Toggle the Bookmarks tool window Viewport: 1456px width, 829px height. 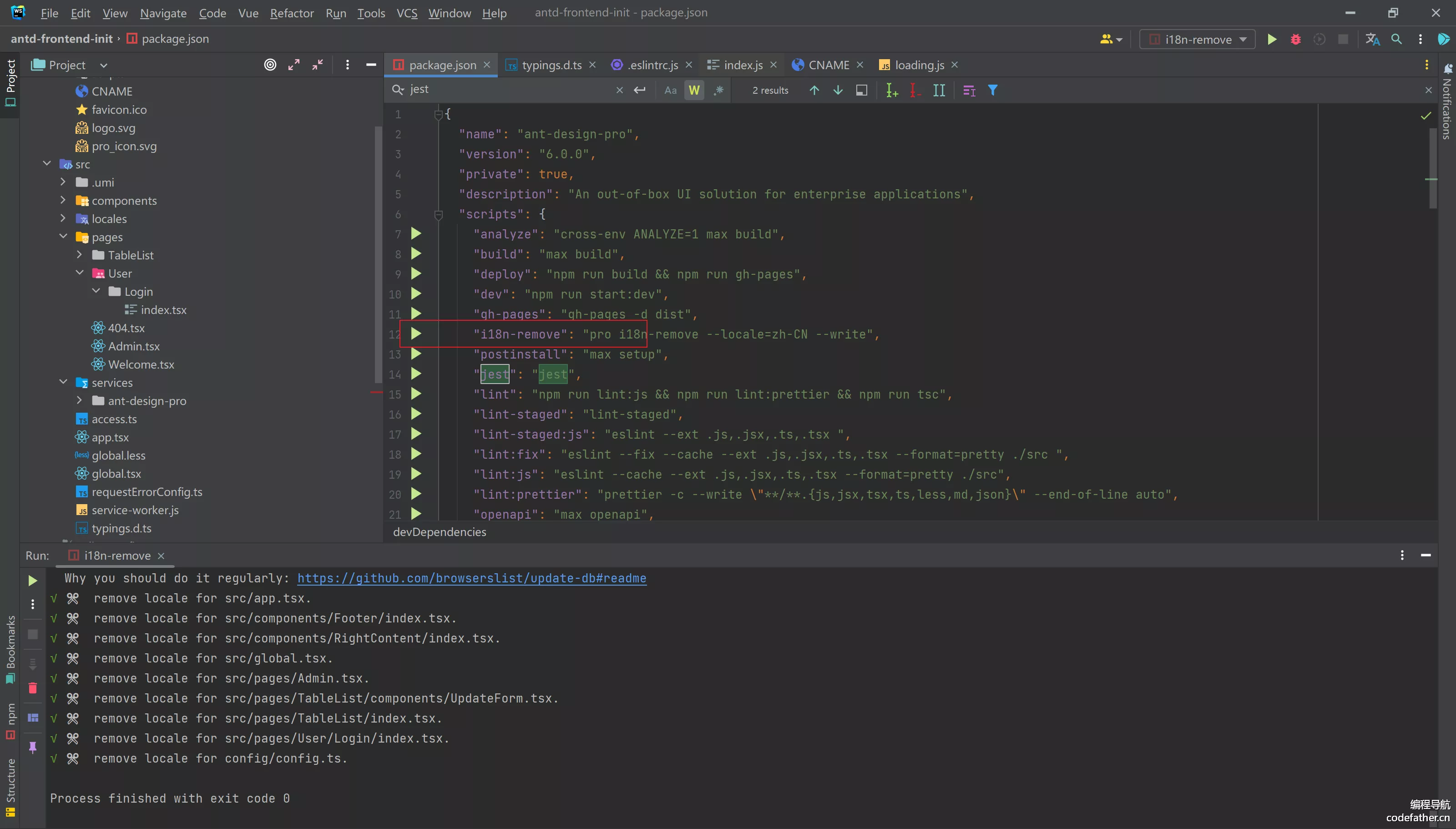tap(10, 649)
